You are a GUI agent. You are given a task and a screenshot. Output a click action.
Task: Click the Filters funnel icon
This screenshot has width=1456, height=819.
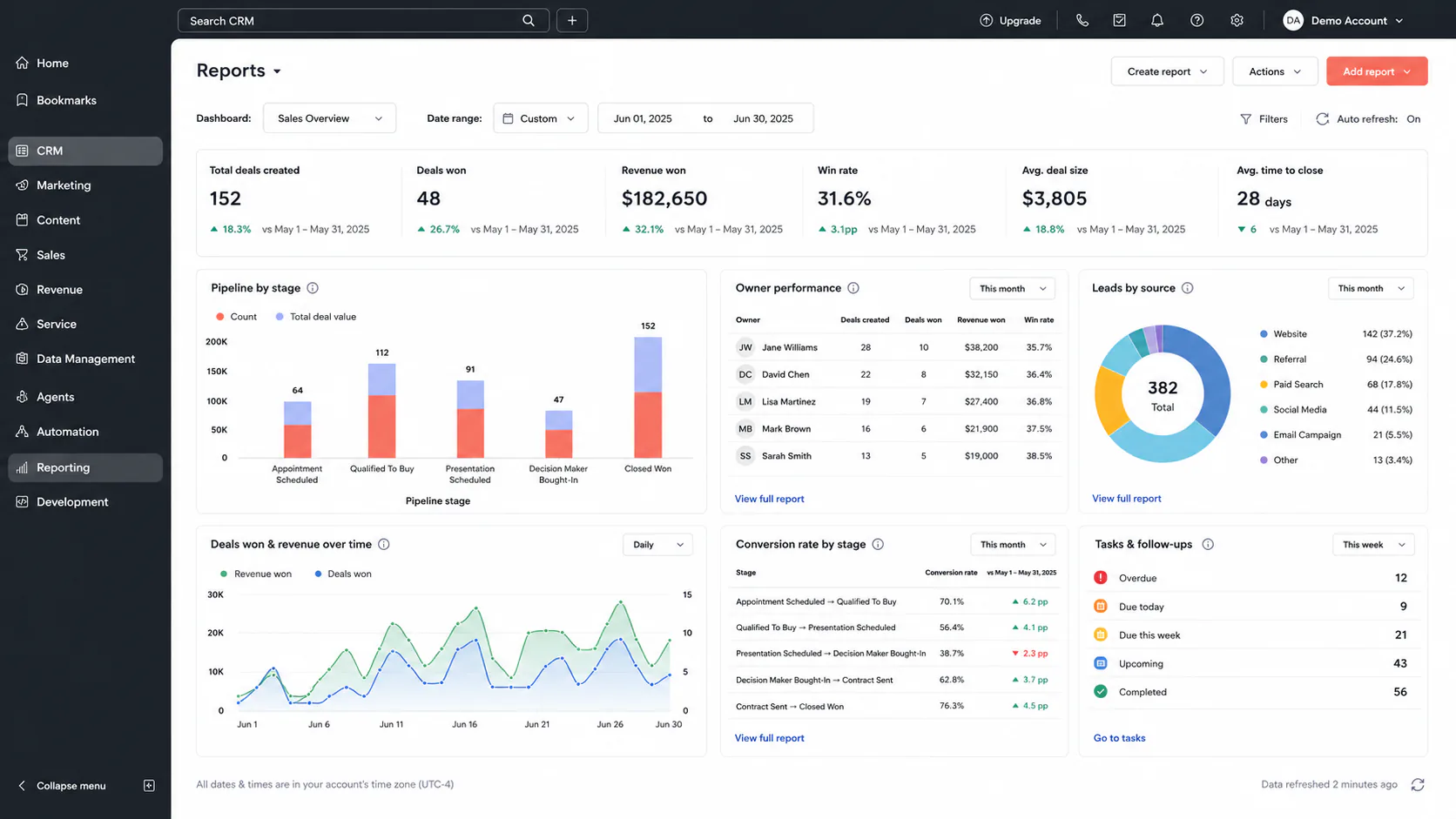[x=1246, y=118]
